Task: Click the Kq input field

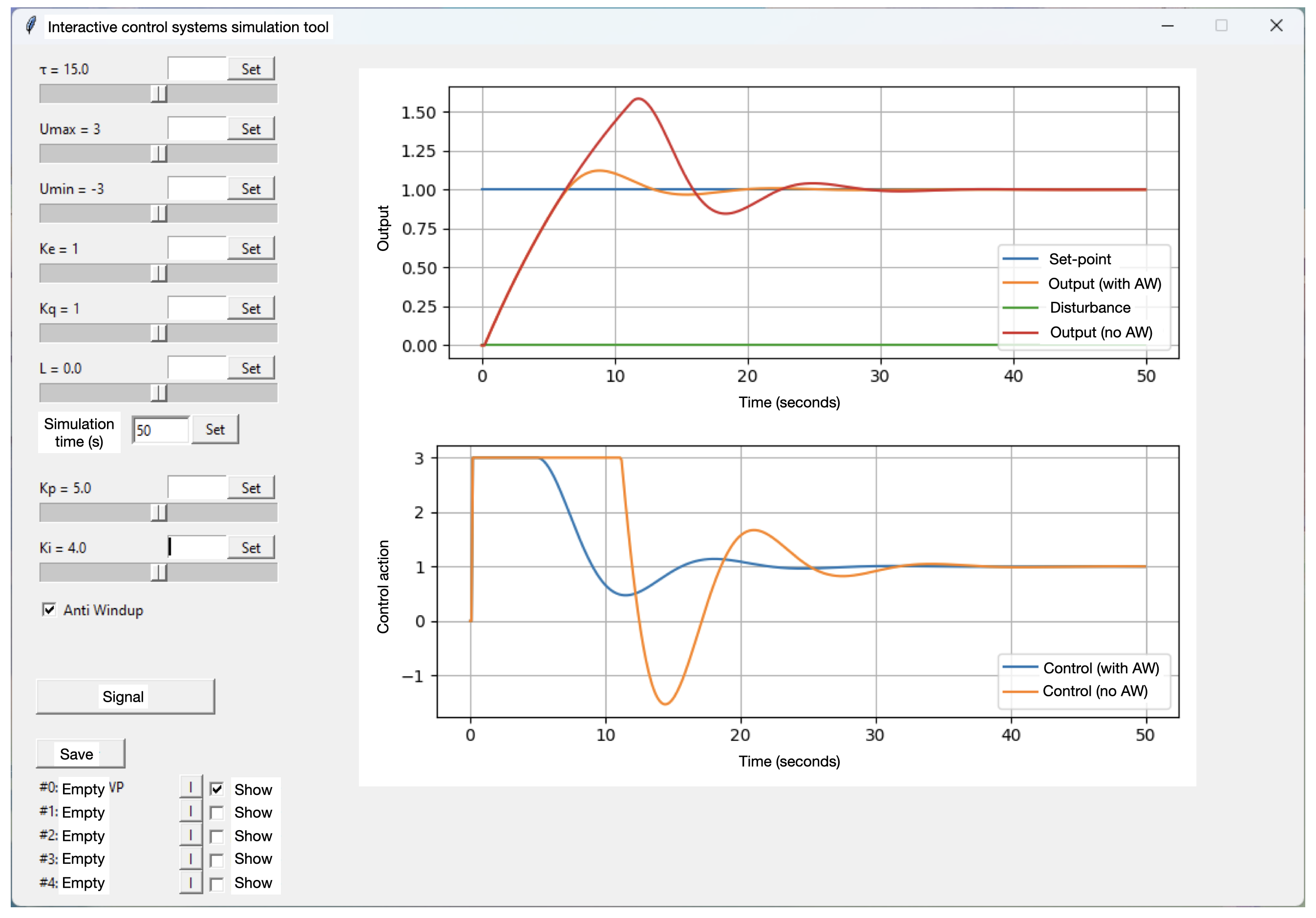Action: [198, 308]
